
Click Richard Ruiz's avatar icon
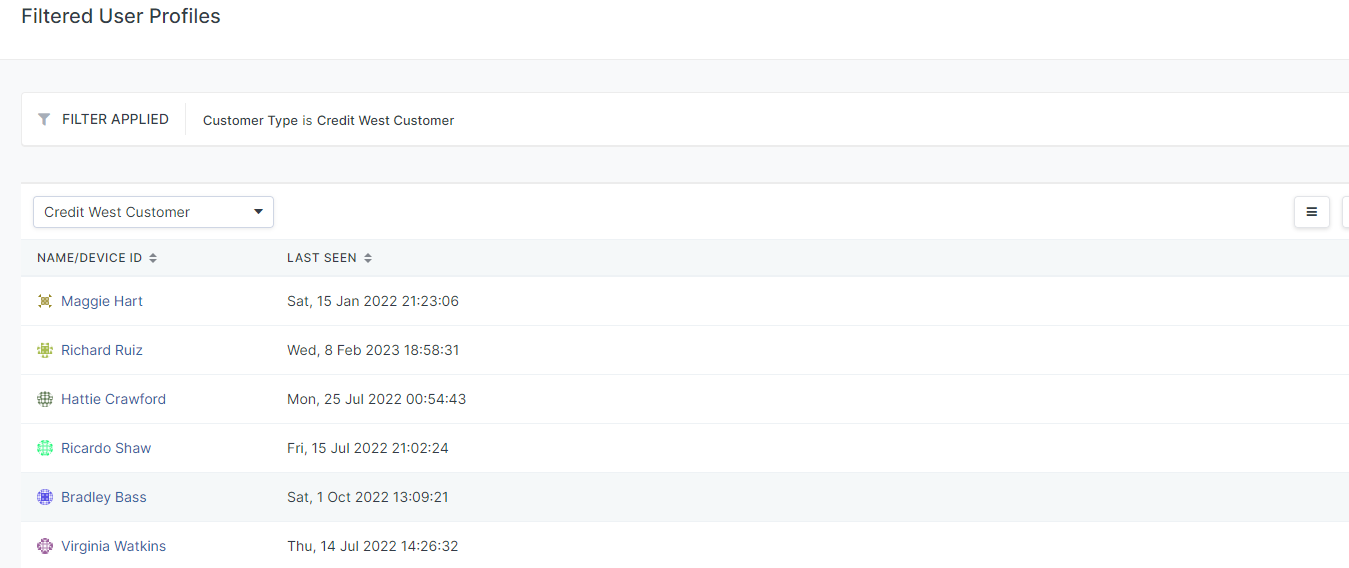[x=45, y=350]
